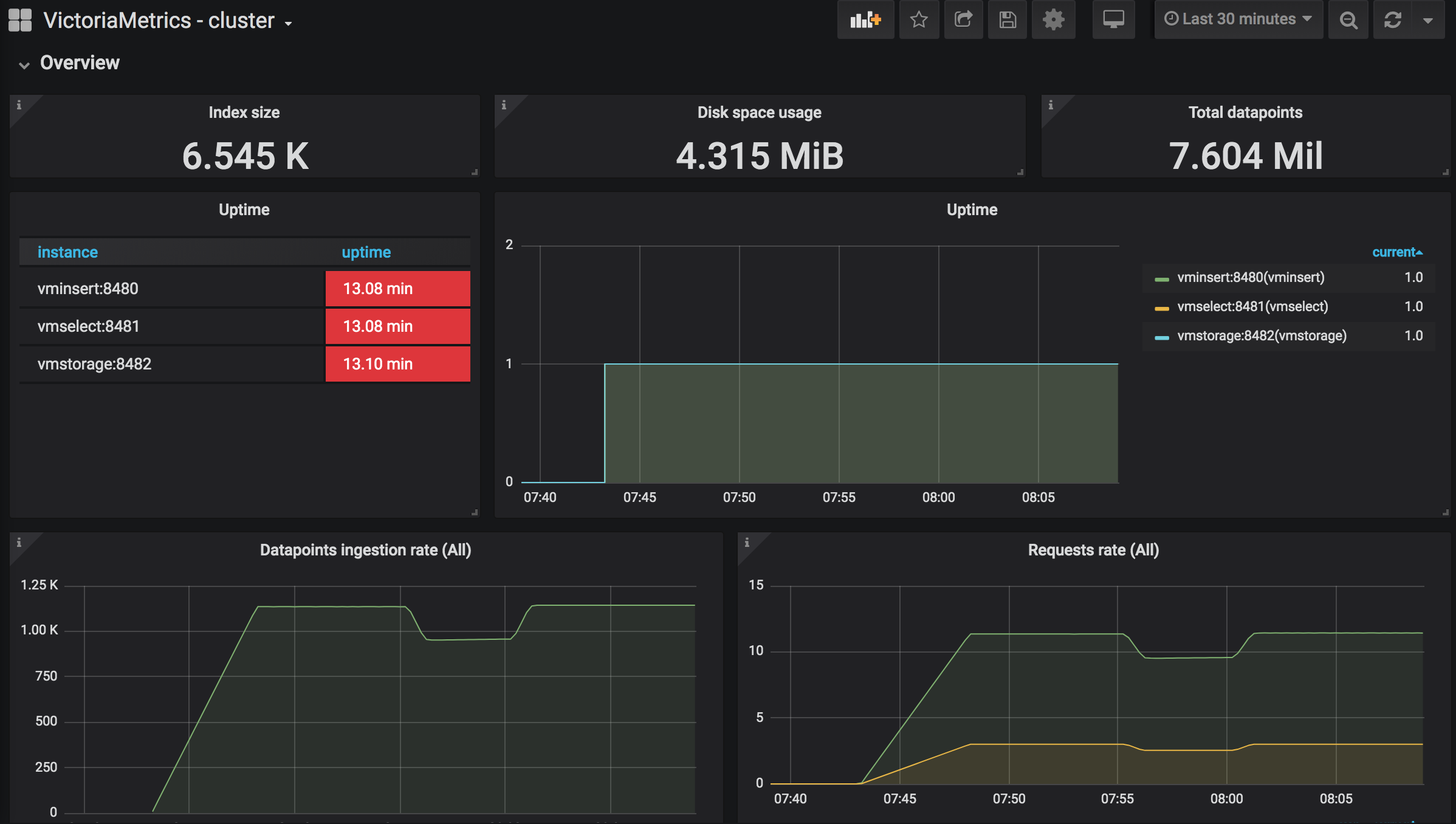Click the 4.315 MiB disk usage value
The image size is (1456, 824).
[x=760, y=156]
